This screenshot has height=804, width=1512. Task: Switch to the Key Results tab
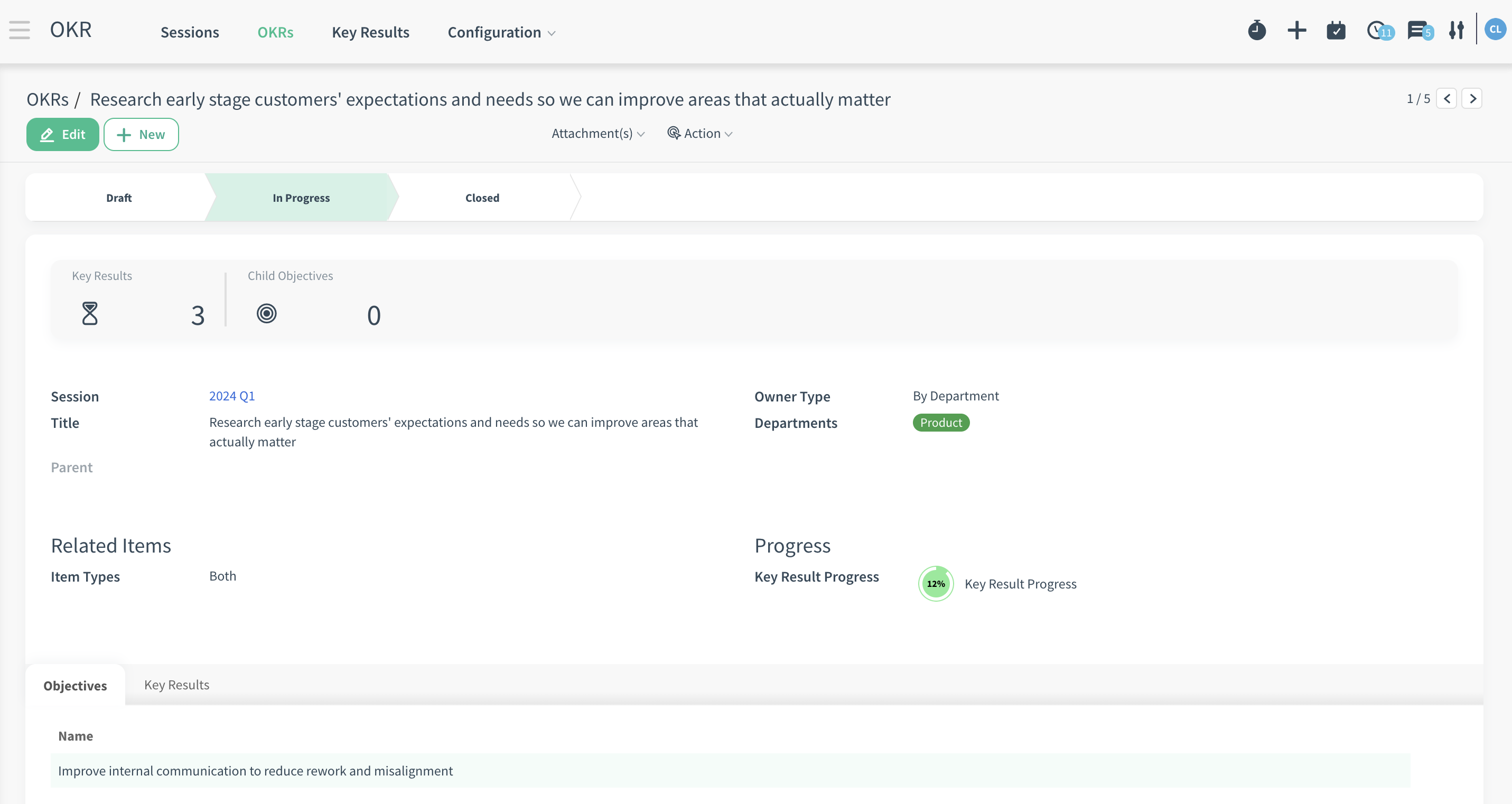(x=176, y=684)
